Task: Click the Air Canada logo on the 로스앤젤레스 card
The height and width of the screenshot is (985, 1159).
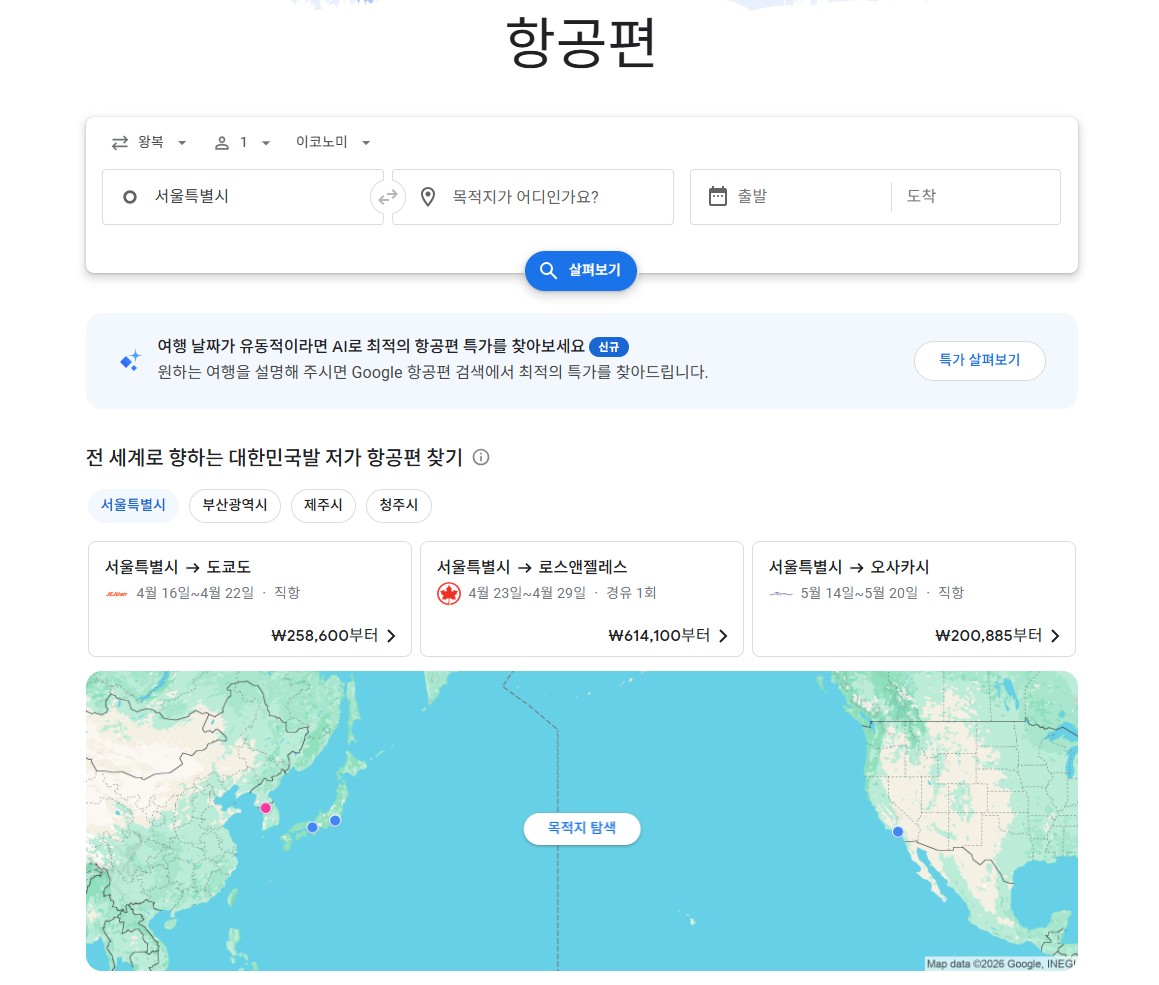Action: (x=449, y=592)
